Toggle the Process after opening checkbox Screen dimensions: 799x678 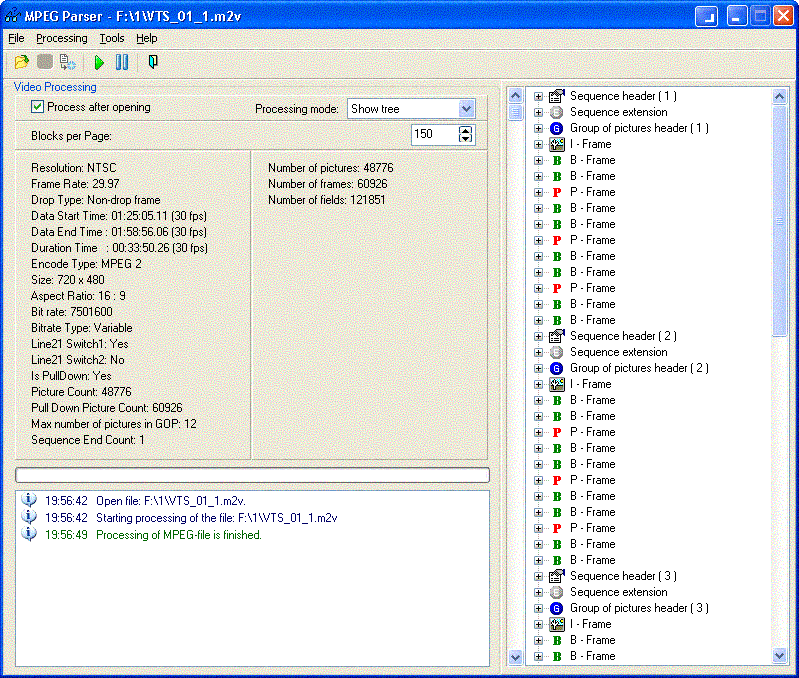(38, 107)
